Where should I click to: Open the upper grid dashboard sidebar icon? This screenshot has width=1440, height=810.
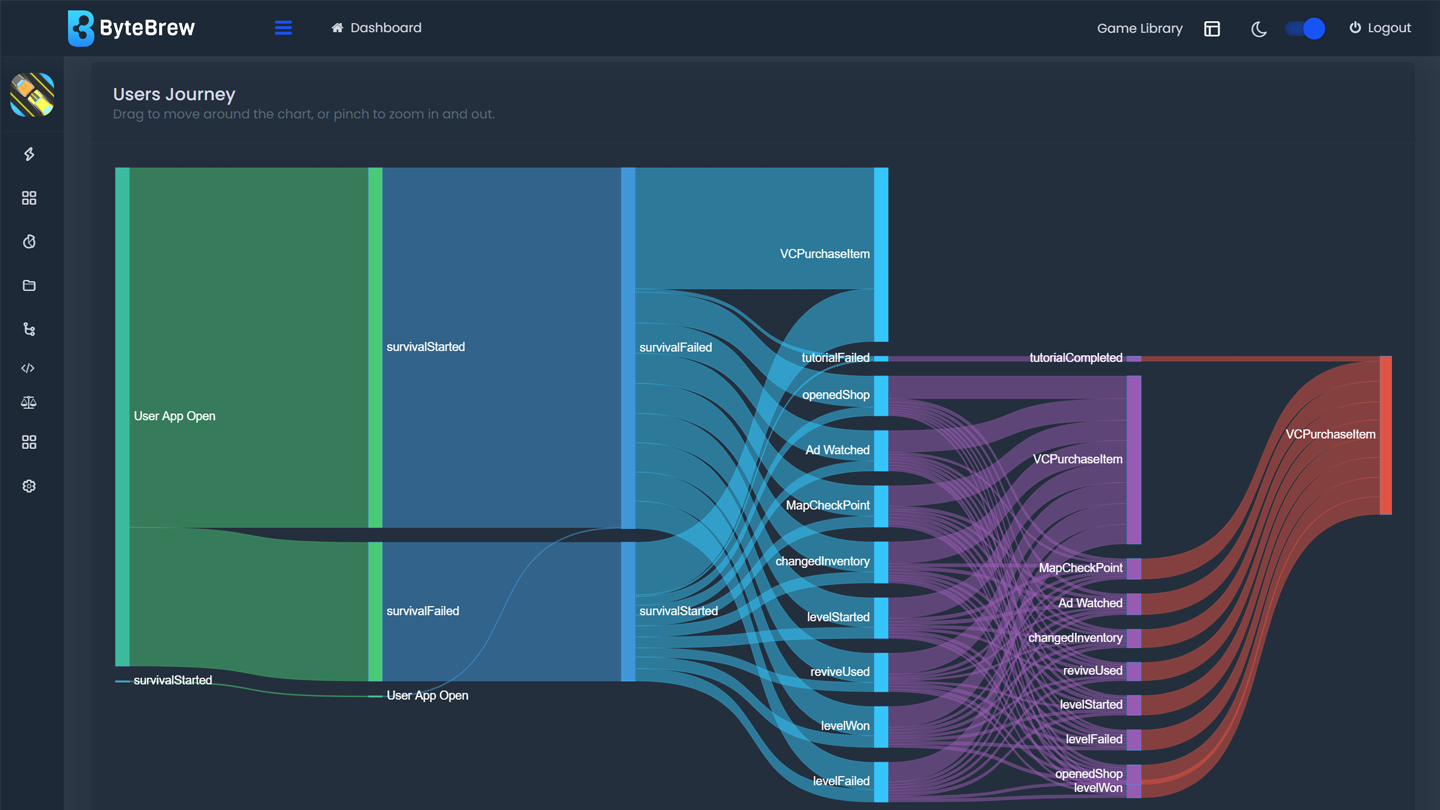pos(29,198)
